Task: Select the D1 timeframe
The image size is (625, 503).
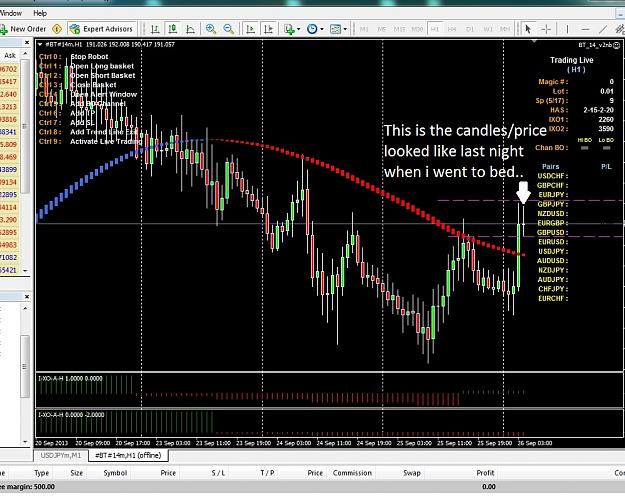Action: (x=470, y=29)
